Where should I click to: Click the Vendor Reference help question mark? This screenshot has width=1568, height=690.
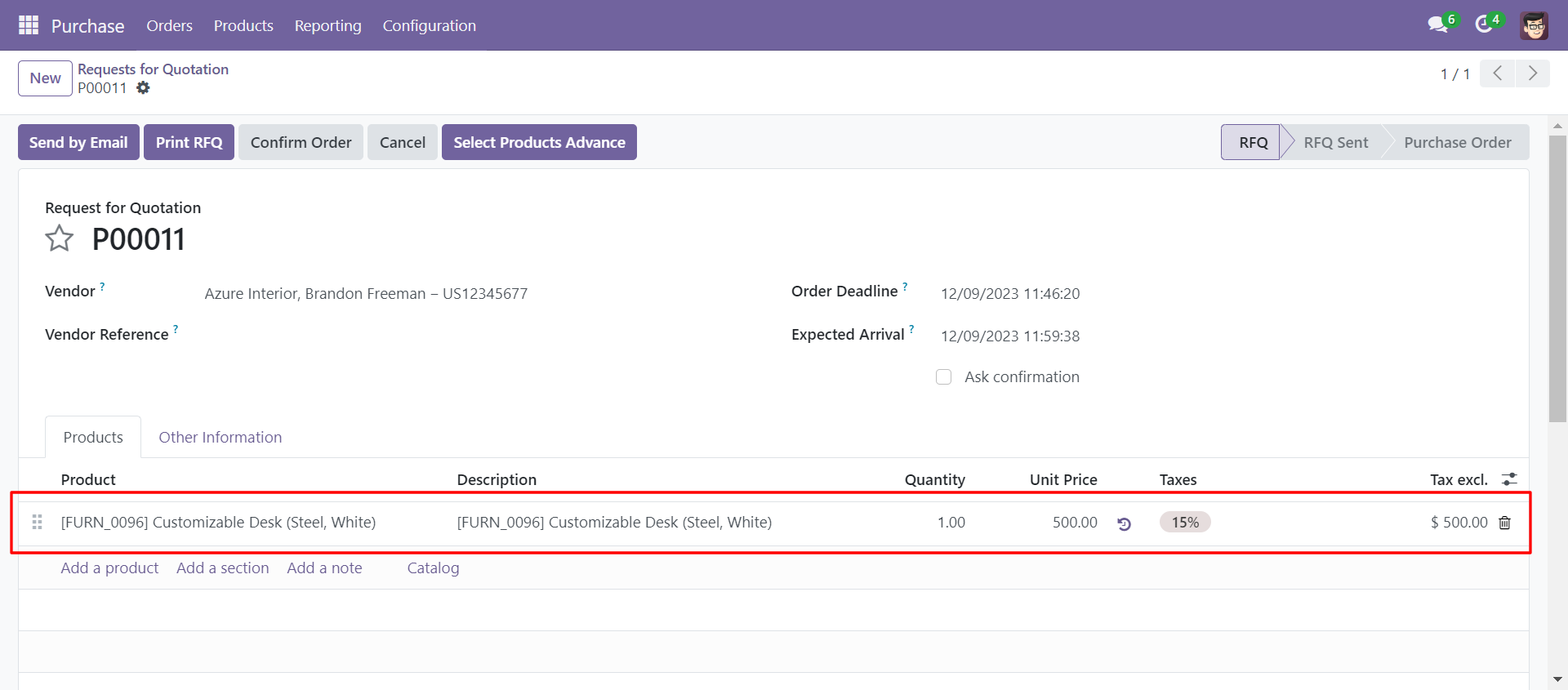(x=175, y=330)
